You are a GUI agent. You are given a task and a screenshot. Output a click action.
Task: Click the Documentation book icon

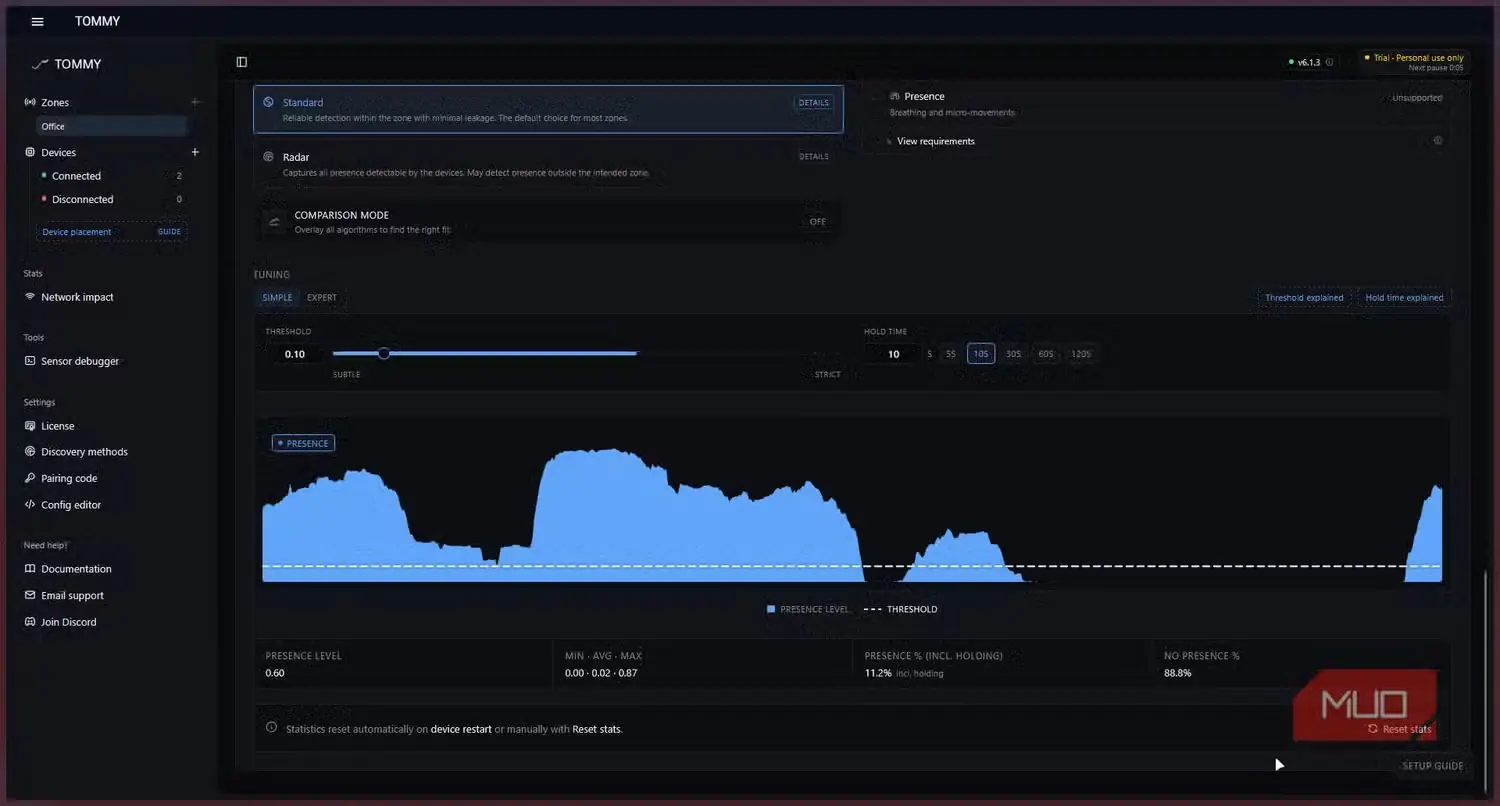coord(31,569)
